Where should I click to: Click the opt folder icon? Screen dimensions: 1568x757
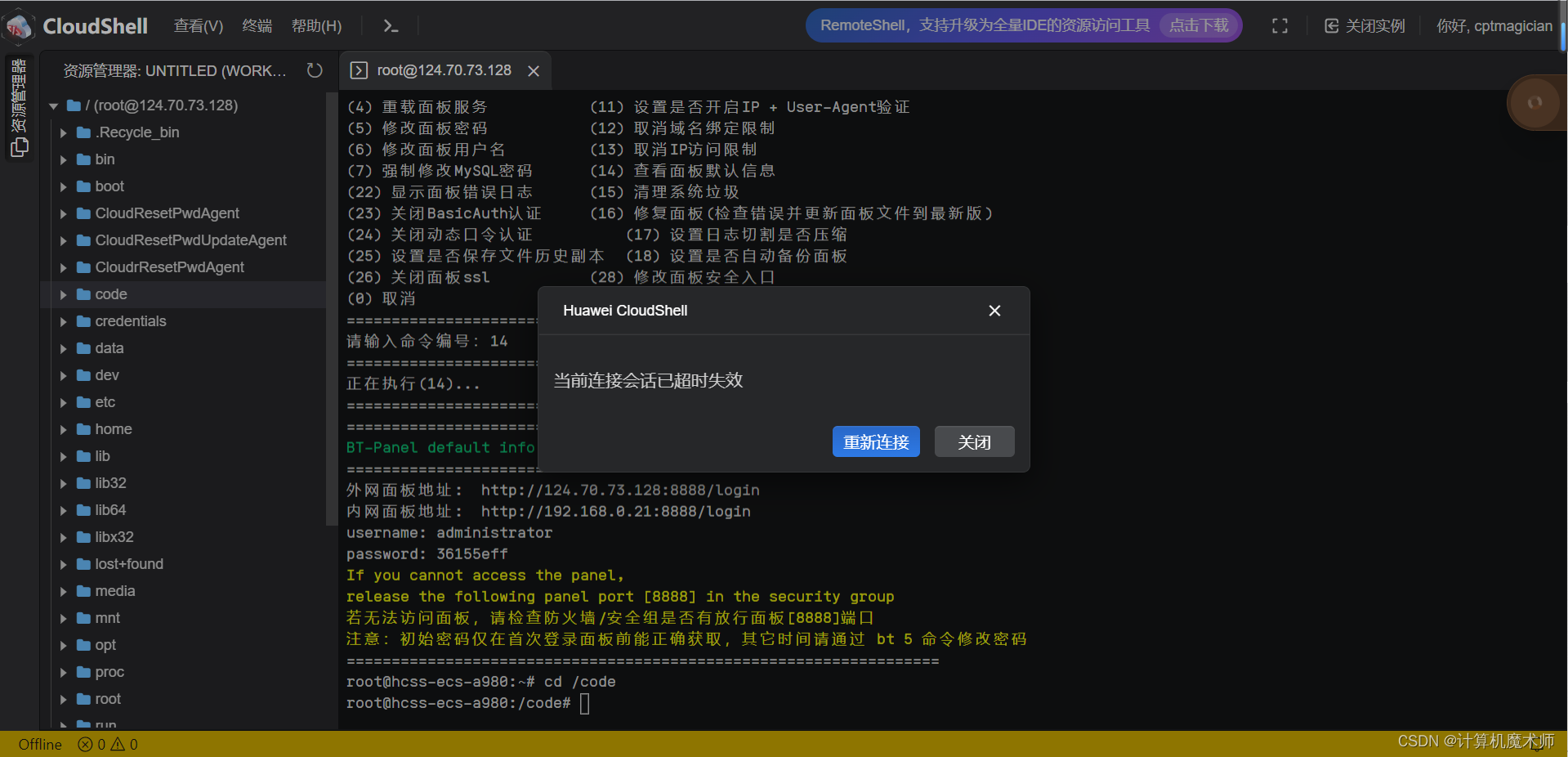(83, 645)
